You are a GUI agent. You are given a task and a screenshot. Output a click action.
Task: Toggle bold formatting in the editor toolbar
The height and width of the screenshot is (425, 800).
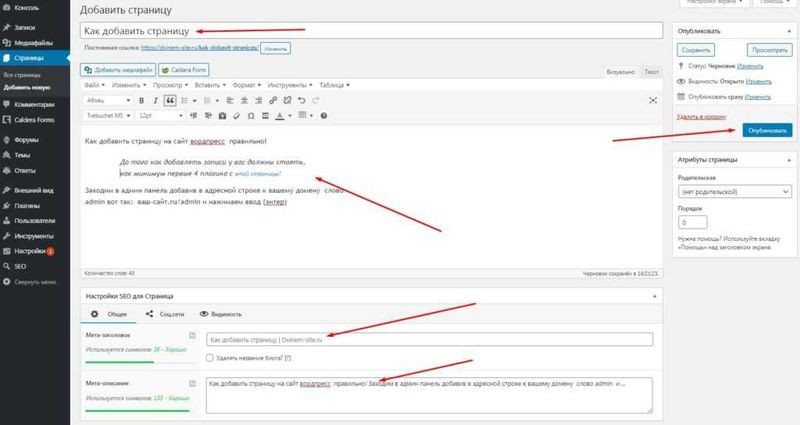pyautogui.click(x=141, y=100)
